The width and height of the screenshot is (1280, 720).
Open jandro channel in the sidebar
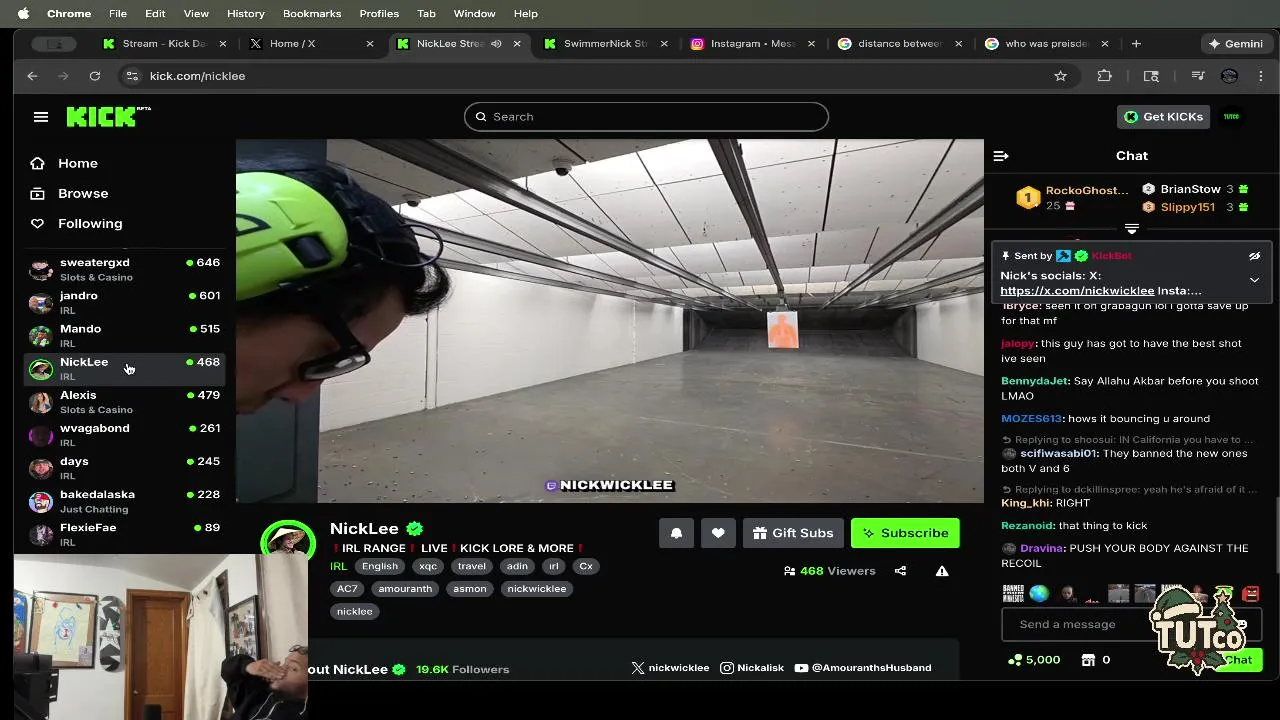pos(124,302)
